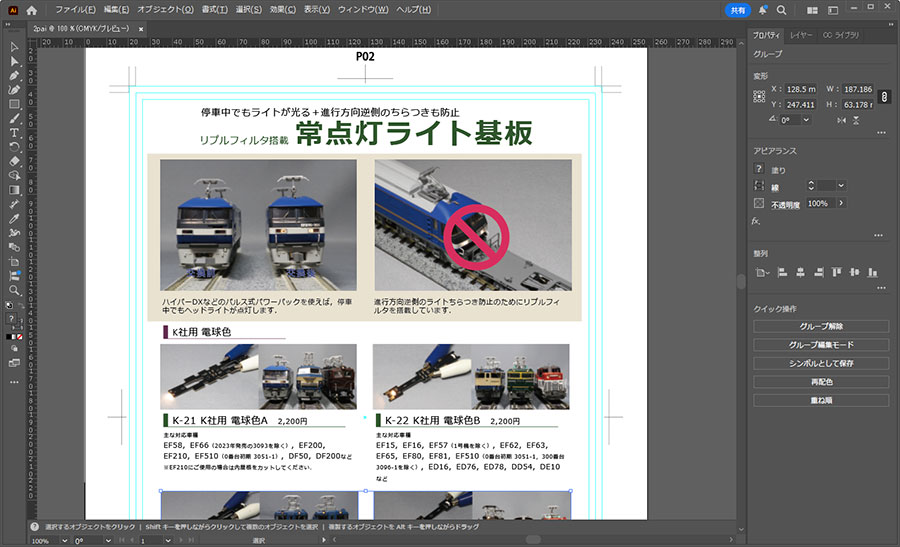
Task: Select the Curvature tool
Action: tap(14, 90)
